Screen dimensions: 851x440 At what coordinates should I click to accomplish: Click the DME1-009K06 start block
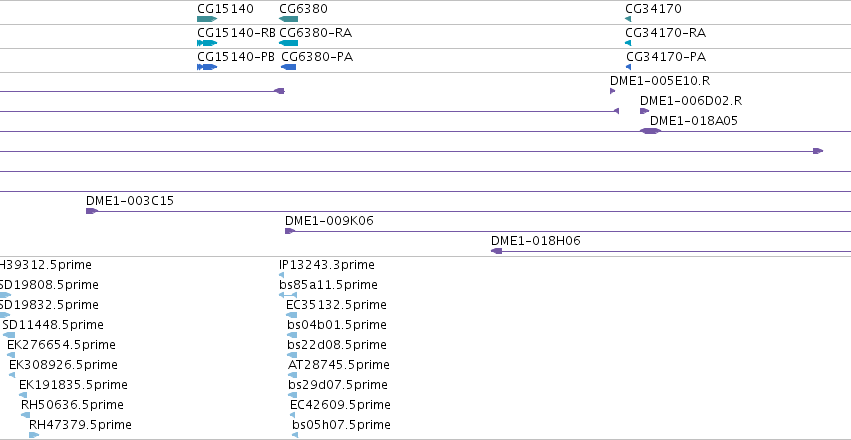pyautogui.click(x=290, y=231)
